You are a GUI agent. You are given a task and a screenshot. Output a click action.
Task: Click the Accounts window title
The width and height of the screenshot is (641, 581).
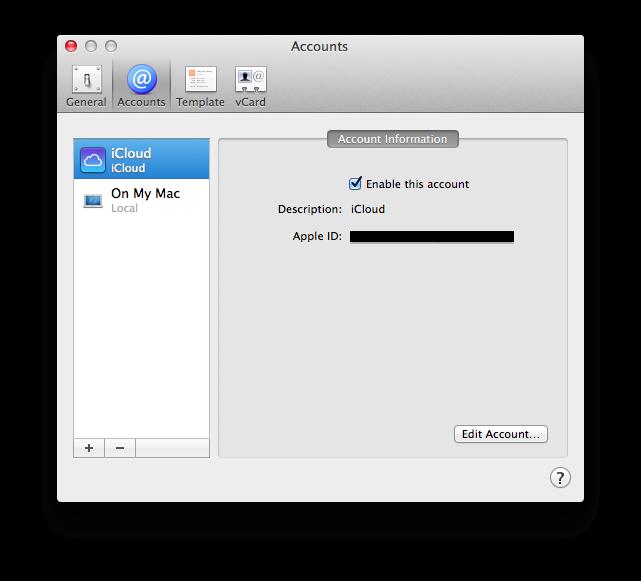click(319, 46)
